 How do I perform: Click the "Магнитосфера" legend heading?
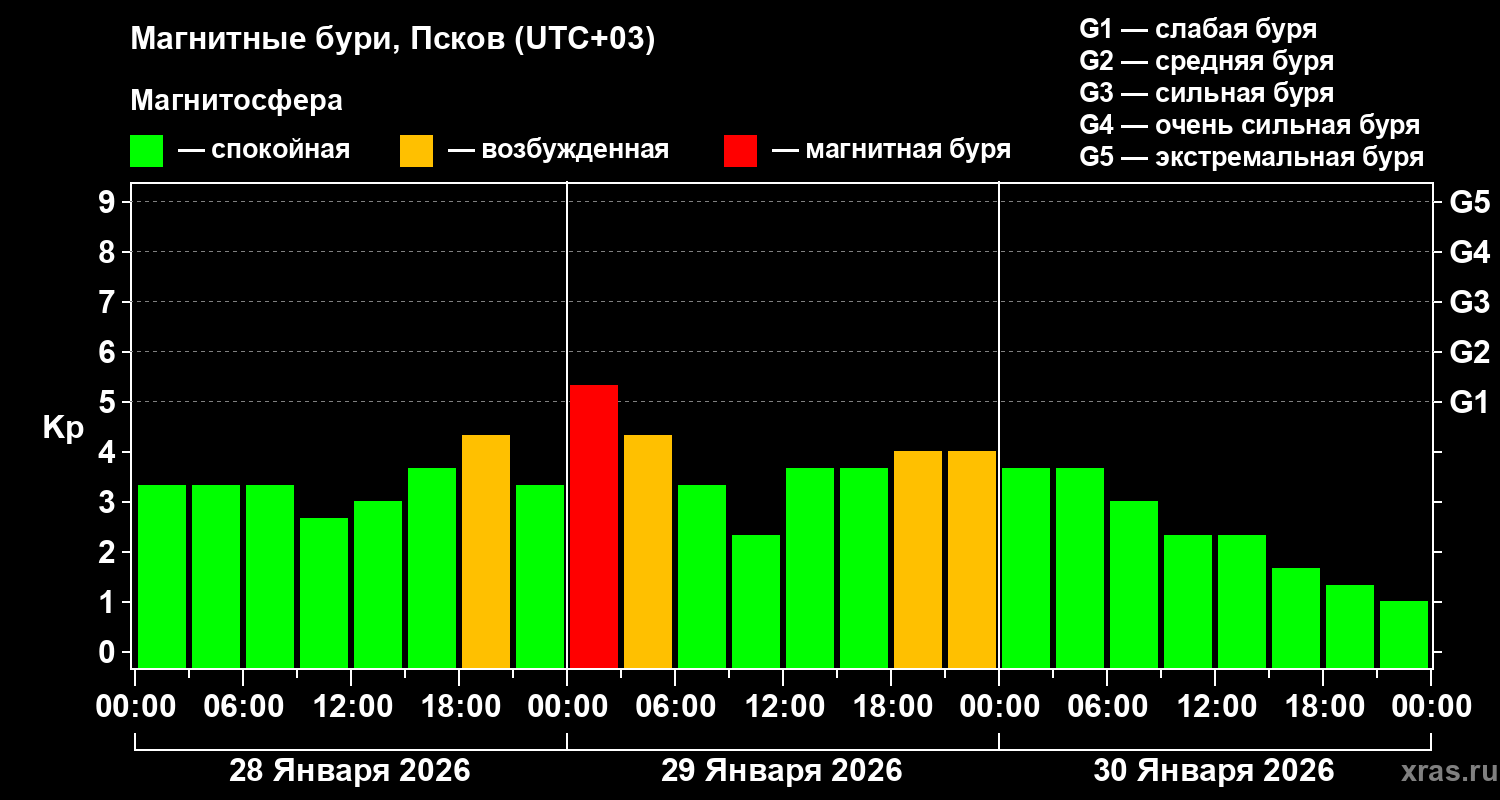click(236, 101)
